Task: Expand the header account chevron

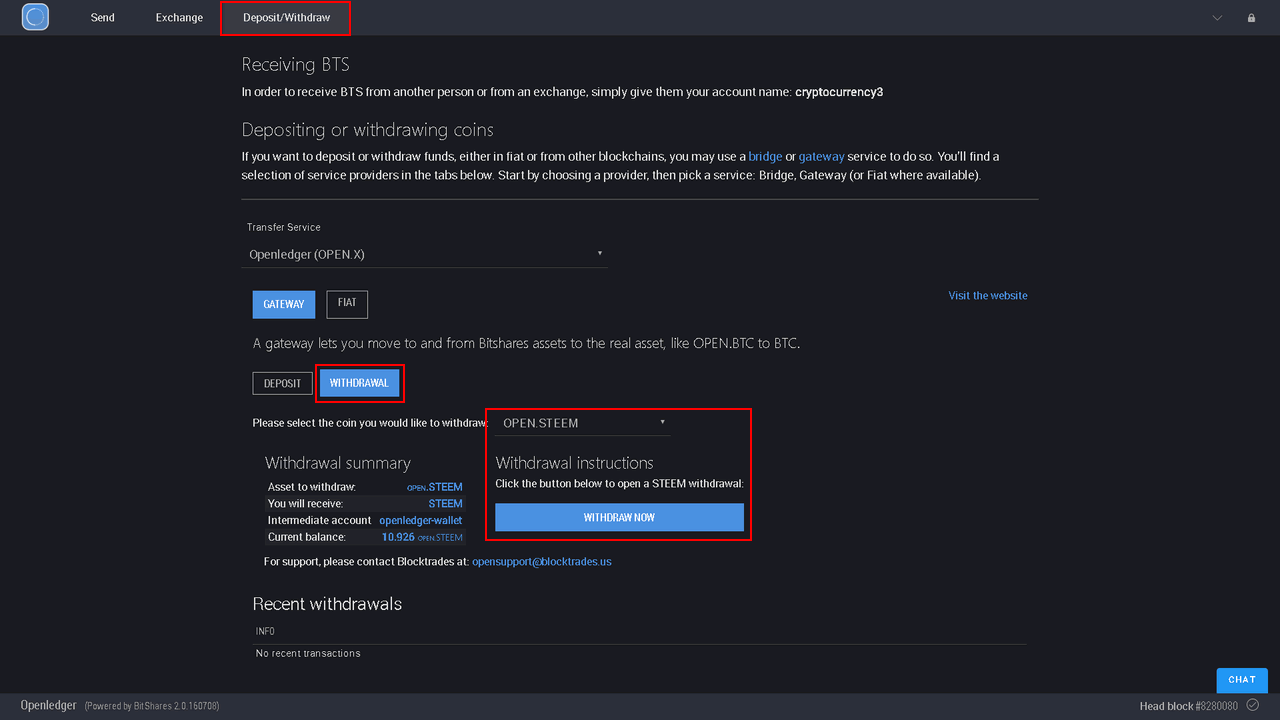Action: point(1217,18)
